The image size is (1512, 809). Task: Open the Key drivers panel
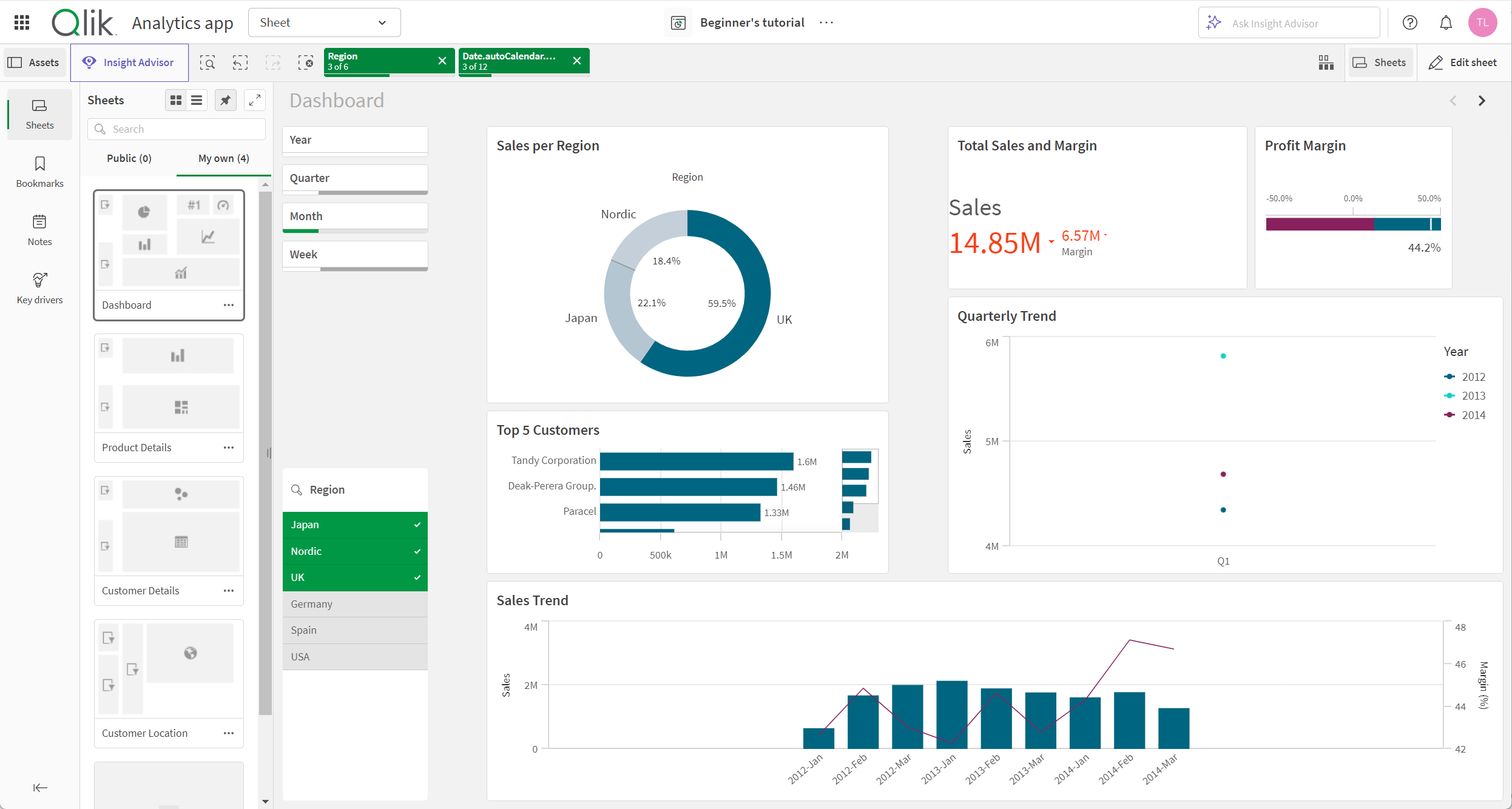(x=39, y=288)
